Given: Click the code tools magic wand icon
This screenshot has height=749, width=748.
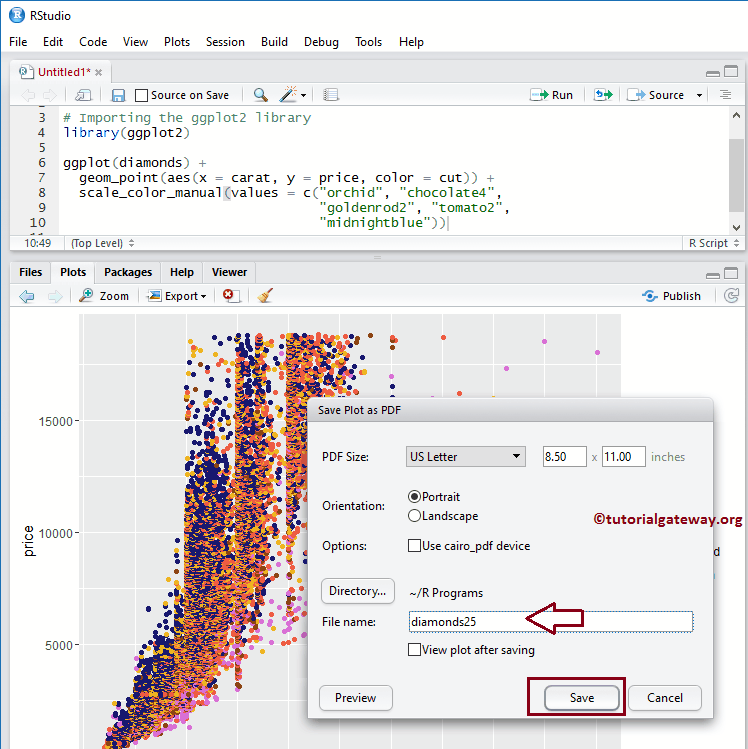Looking at the screenshot, I should pyautogui.click(x=289, y=95).
